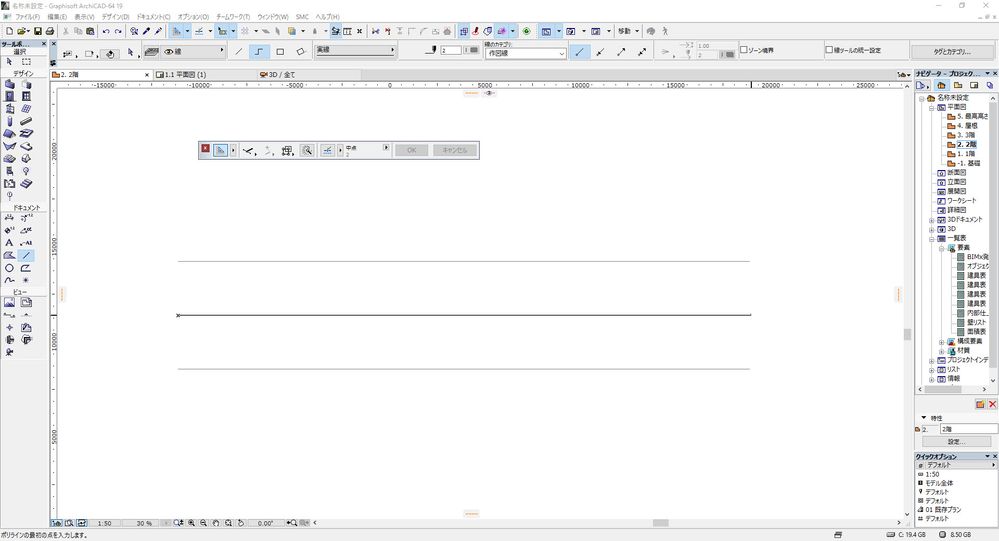The image size is (999, 541).
Task: Select rectangle geometry method
Action: pos(280,52)
